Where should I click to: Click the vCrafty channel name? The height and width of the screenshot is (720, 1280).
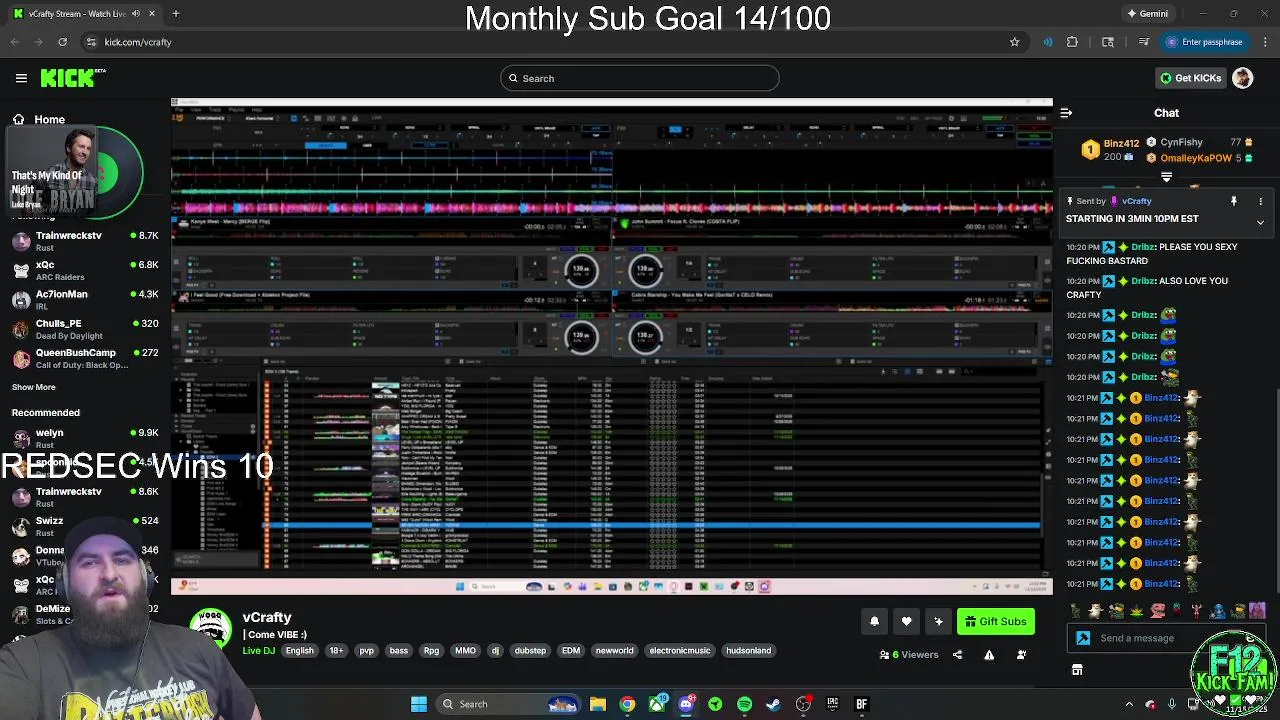point(267,617)
